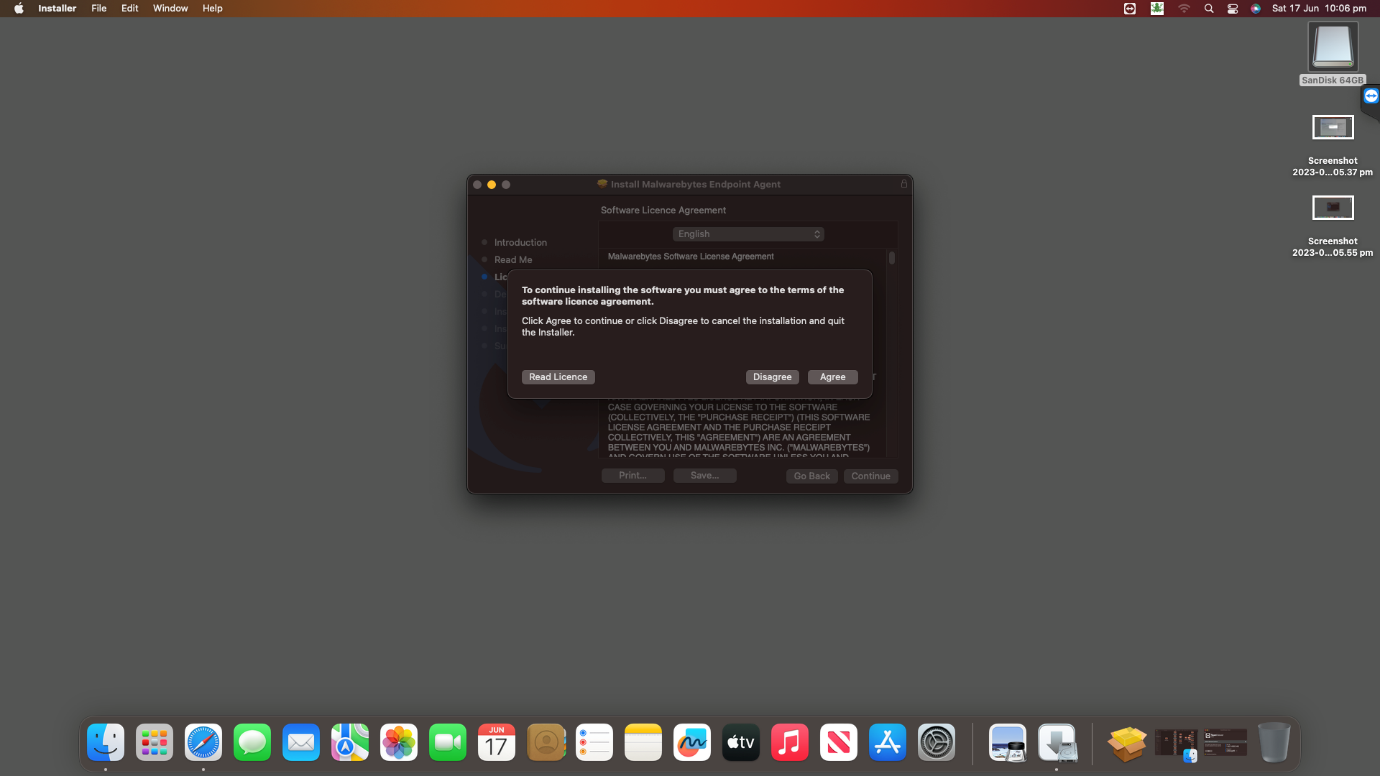Open Maps from the dock
Image resolution: width=1380 pixels, height=776 pixels.
coord(350,742)
